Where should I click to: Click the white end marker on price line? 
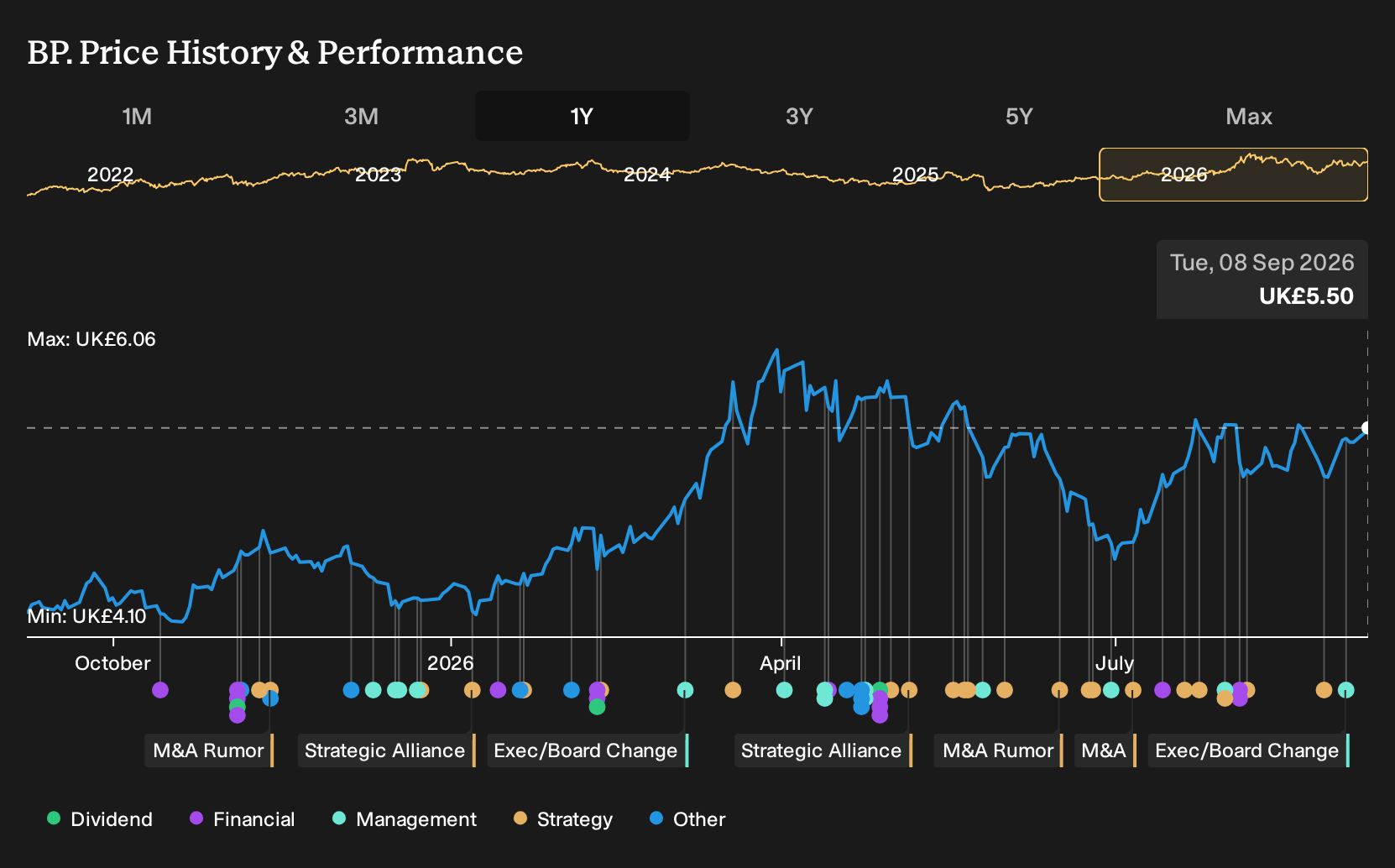pyautogui.click(x=1366, y=428)
